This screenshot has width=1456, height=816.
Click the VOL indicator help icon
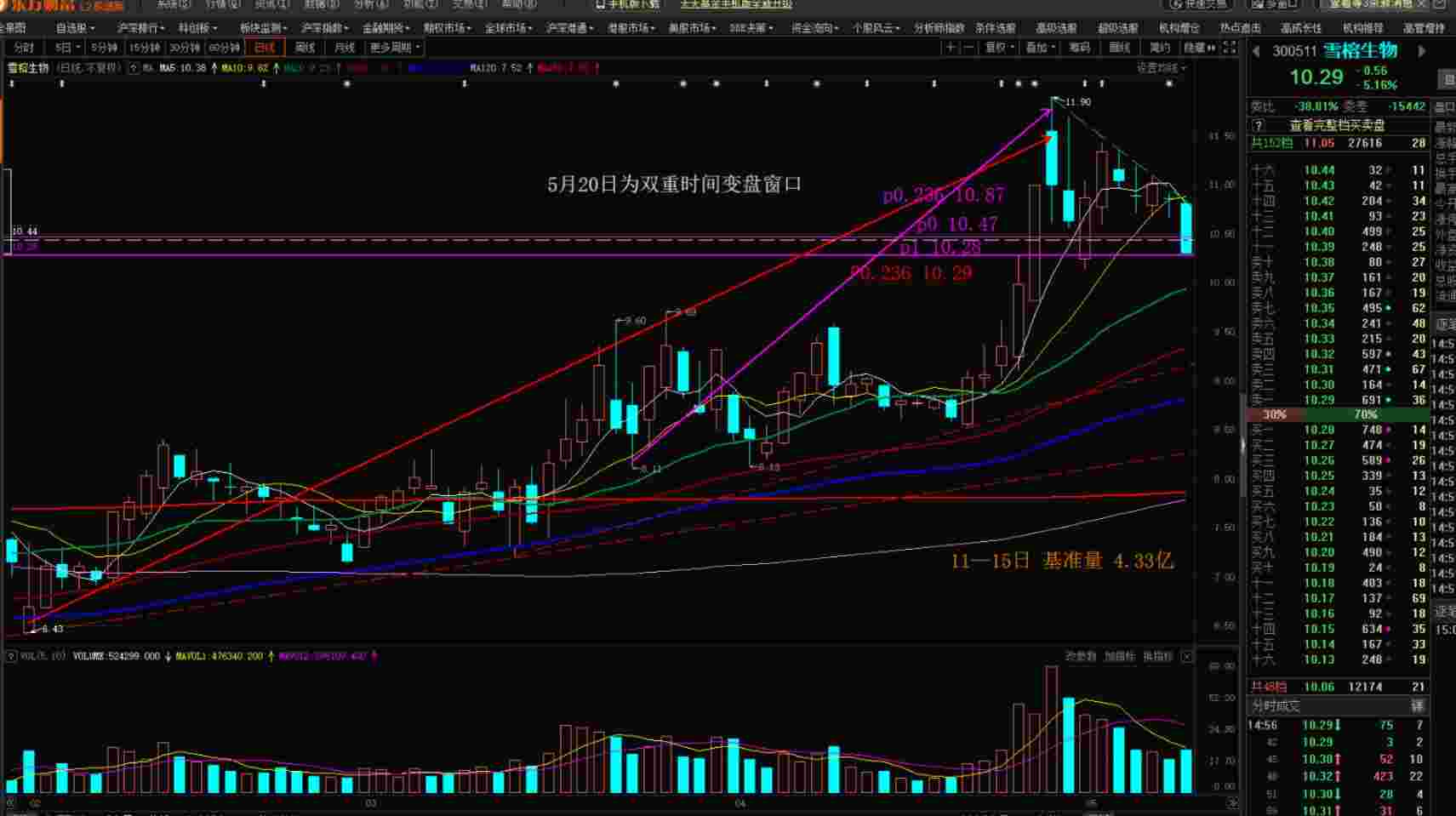(x=11, y=656)
